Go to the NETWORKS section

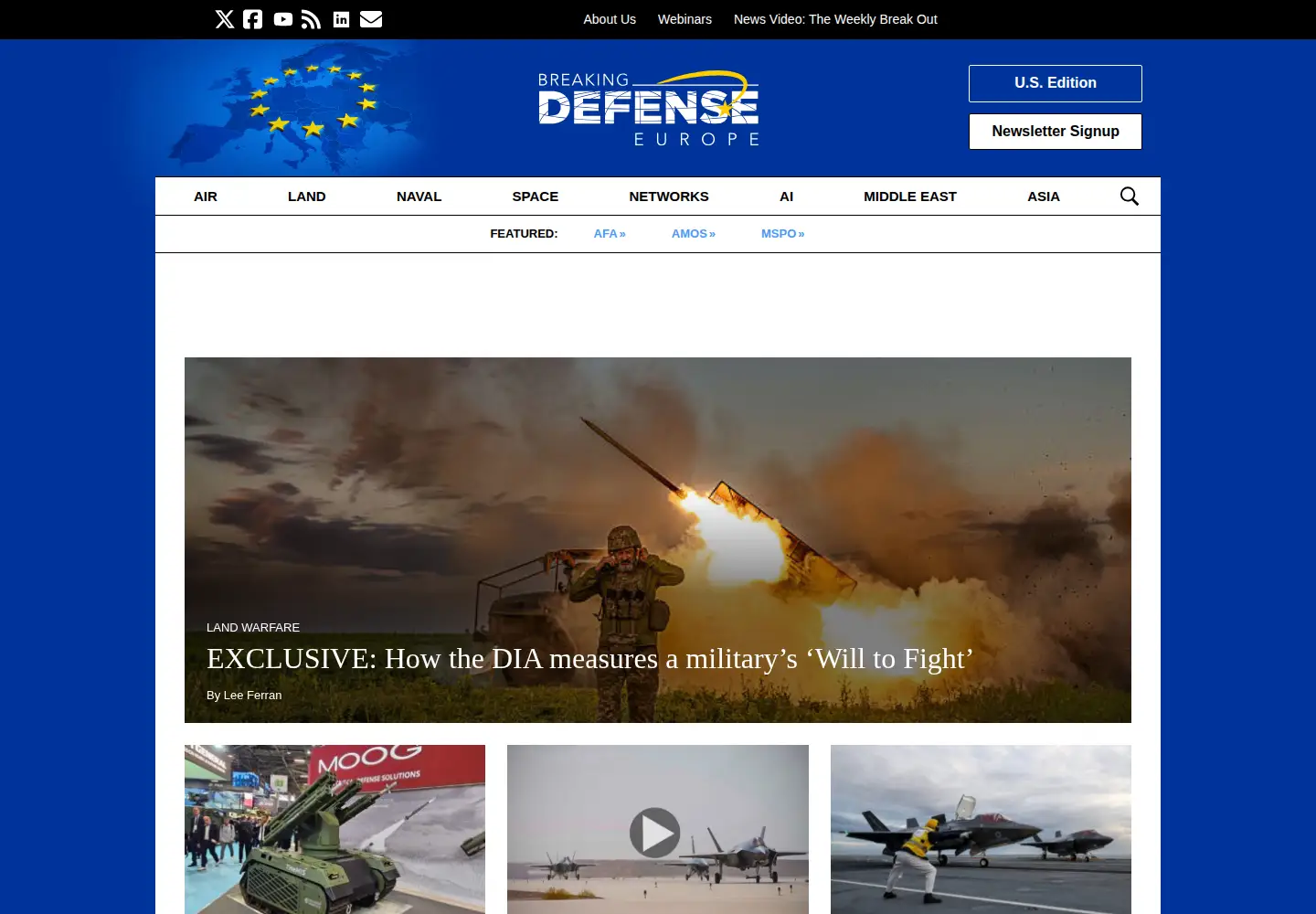tap(669, 197)
